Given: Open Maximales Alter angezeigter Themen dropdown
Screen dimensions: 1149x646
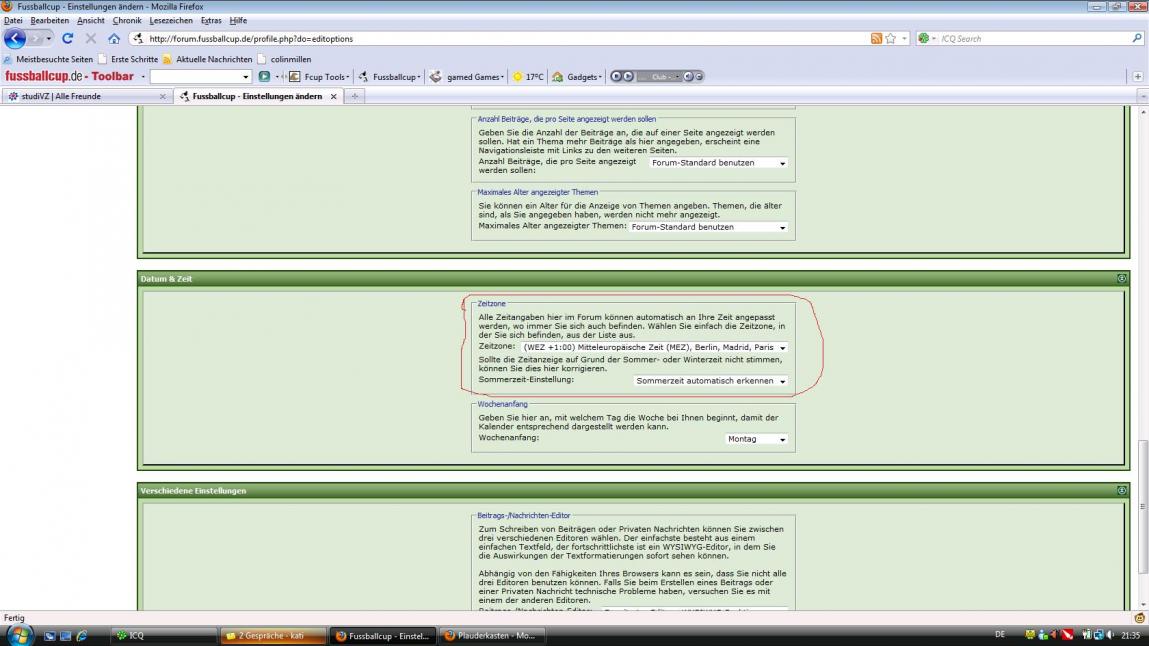Looking at the screenshot, I should (x=708, y=227).
